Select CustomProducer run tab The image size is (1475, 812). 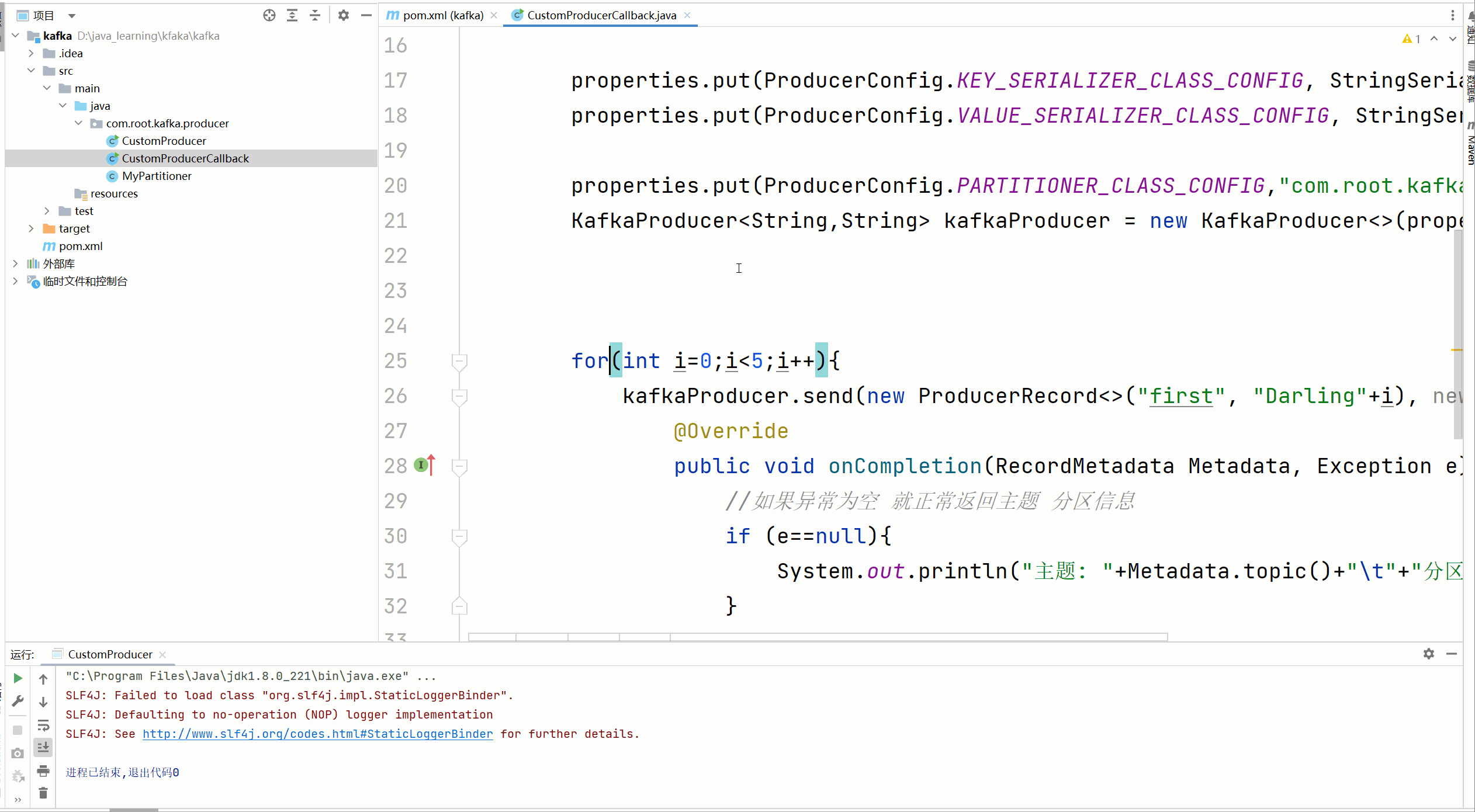[110, 654]
